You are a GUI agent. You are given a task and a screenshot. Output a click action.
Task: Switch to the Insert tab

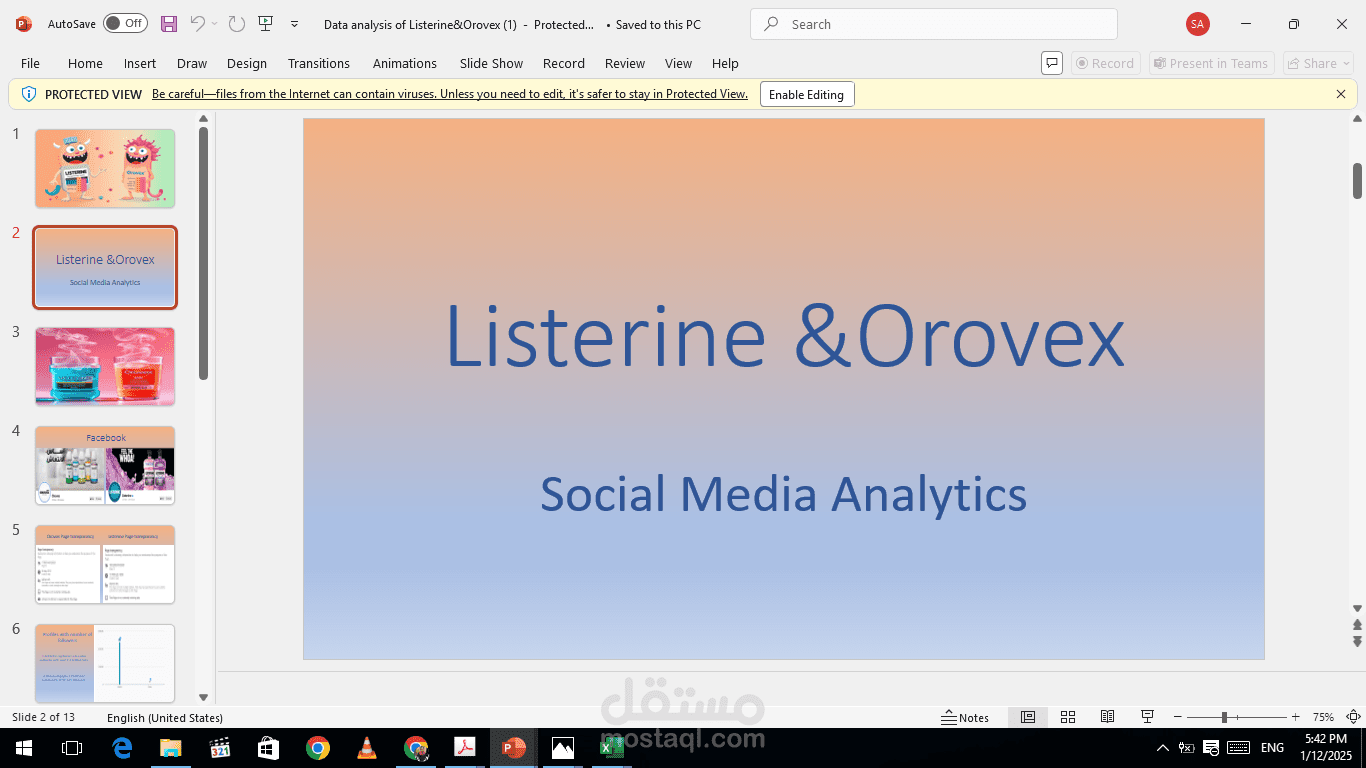tap(140, 63)
